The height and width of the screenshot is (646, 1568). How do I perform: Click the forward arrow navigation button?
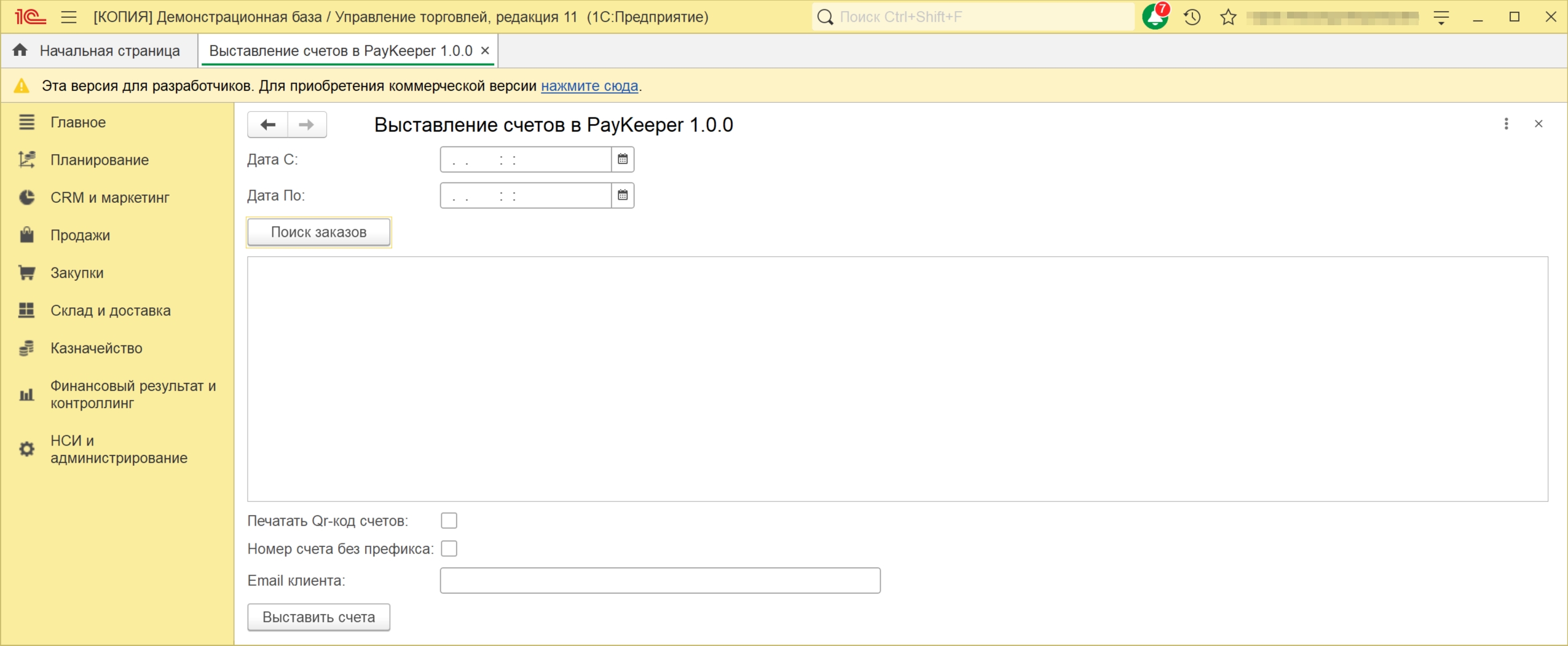[x=306, y=125]
